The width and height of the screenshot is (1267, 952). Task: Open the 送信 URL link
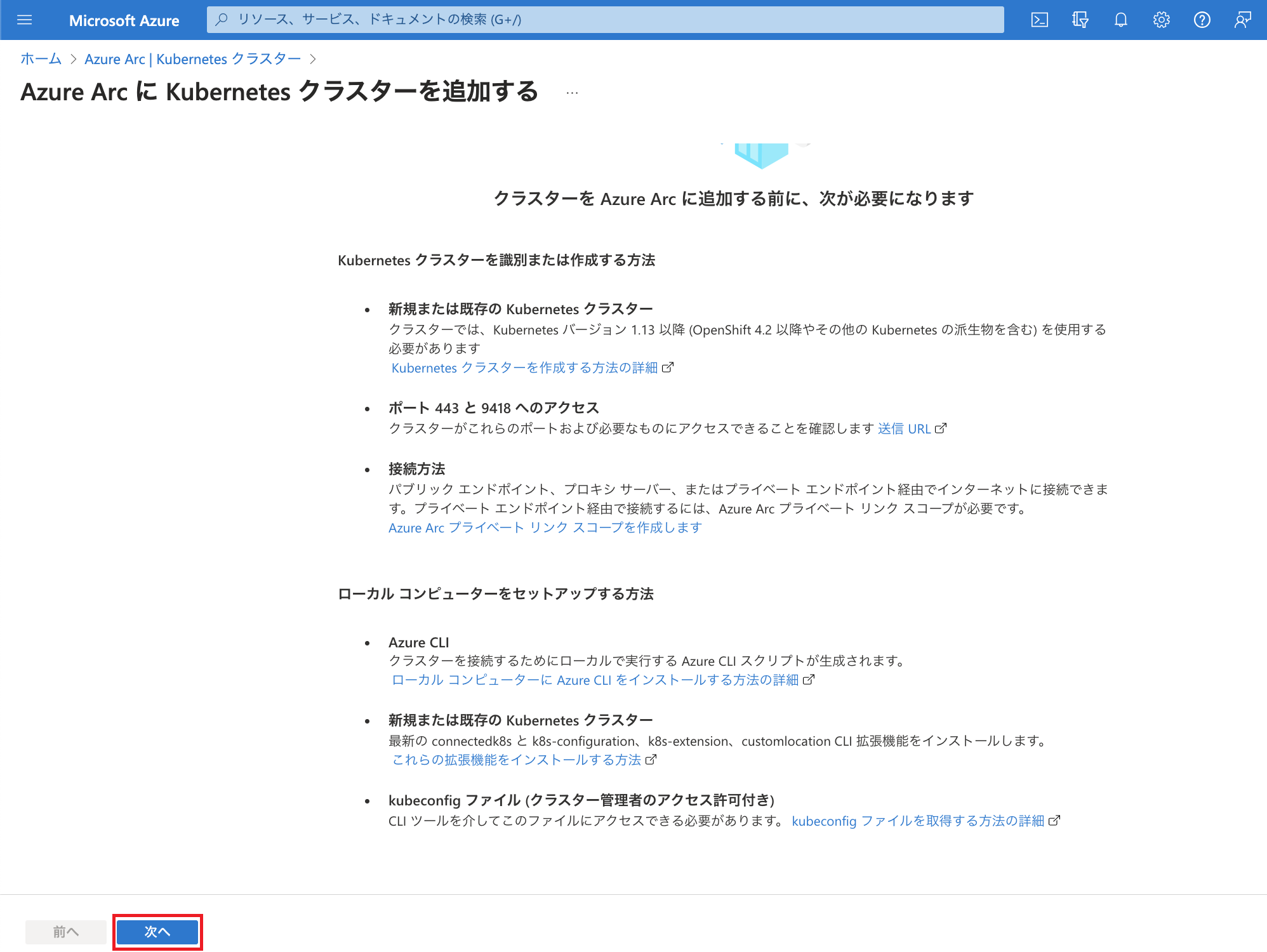(x=904, y=428)
